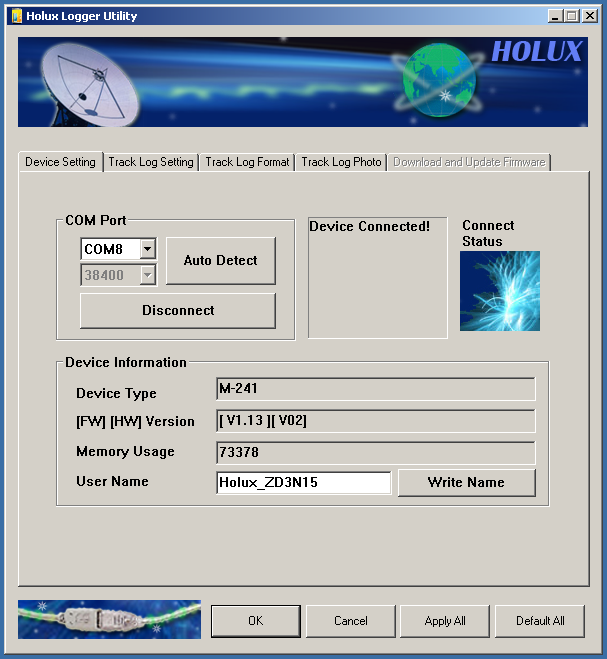Click the Device Information group label
Viewport: 607px width, 659px height.
(x=126, y=362)
